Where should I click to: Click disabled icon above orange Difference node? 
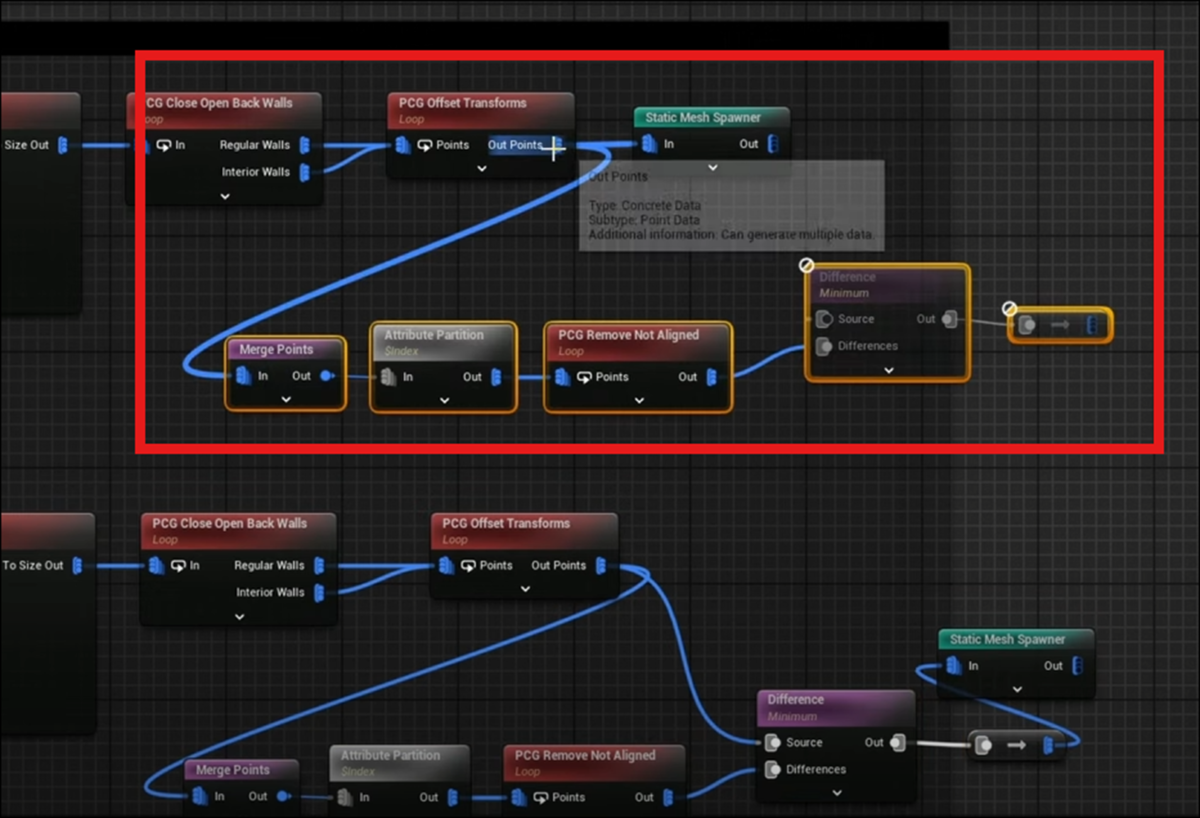[807, 265]
